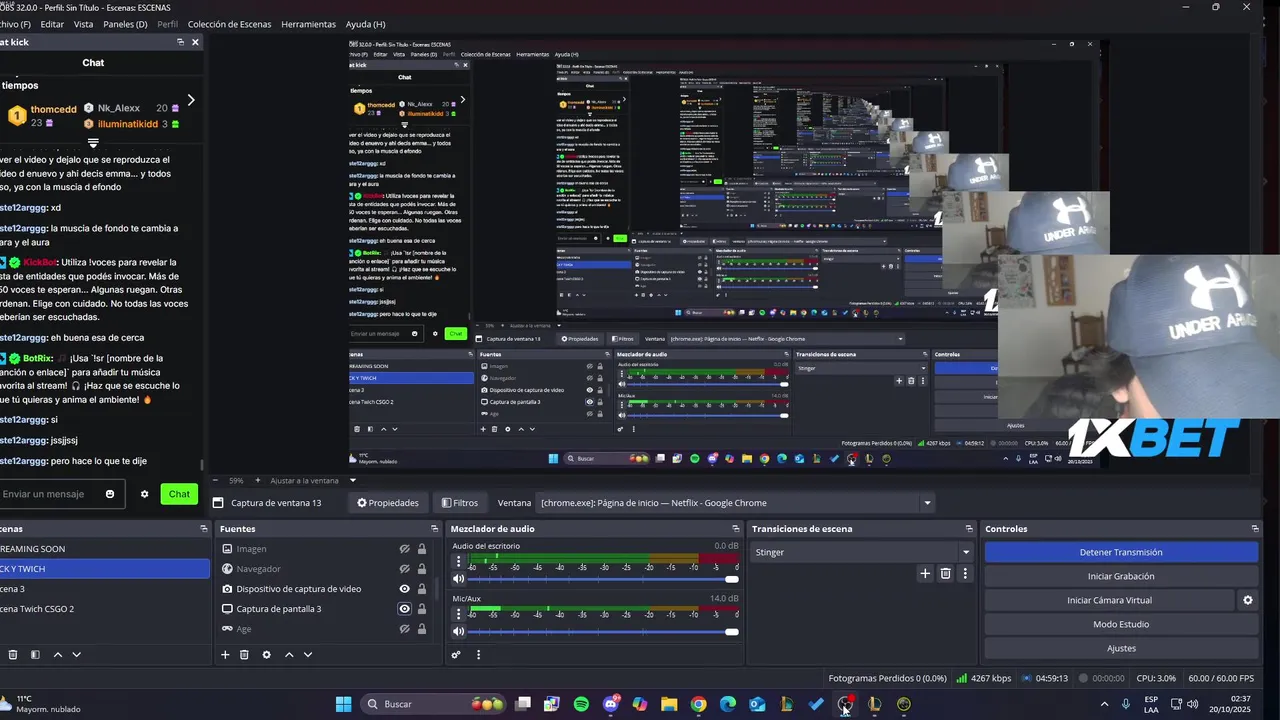Delete selected source with Fuentes trash icon

[x=244, y=655]
